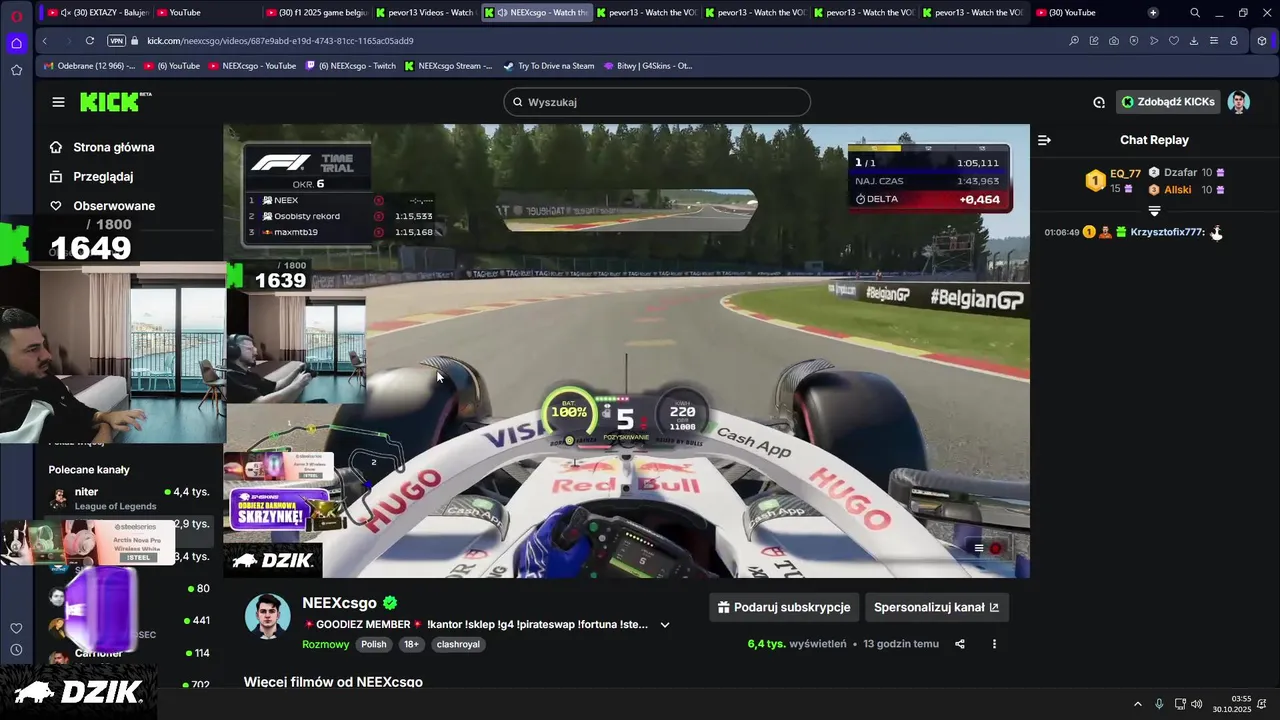Open the extensions cube icon
The height and width of the screenshot is (720, 1280).
coord(1262,41)
